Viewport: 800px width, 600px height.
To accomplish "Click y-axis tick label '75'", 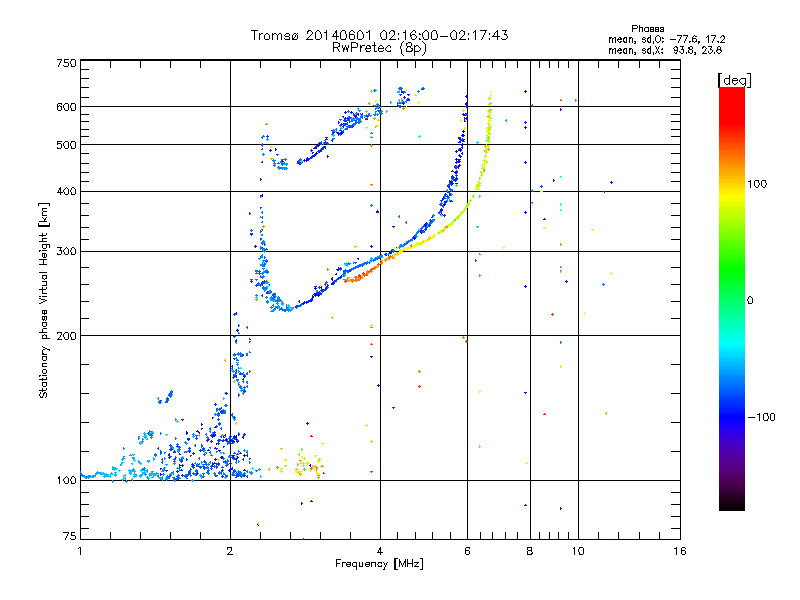I will click(x=70, y=536).
